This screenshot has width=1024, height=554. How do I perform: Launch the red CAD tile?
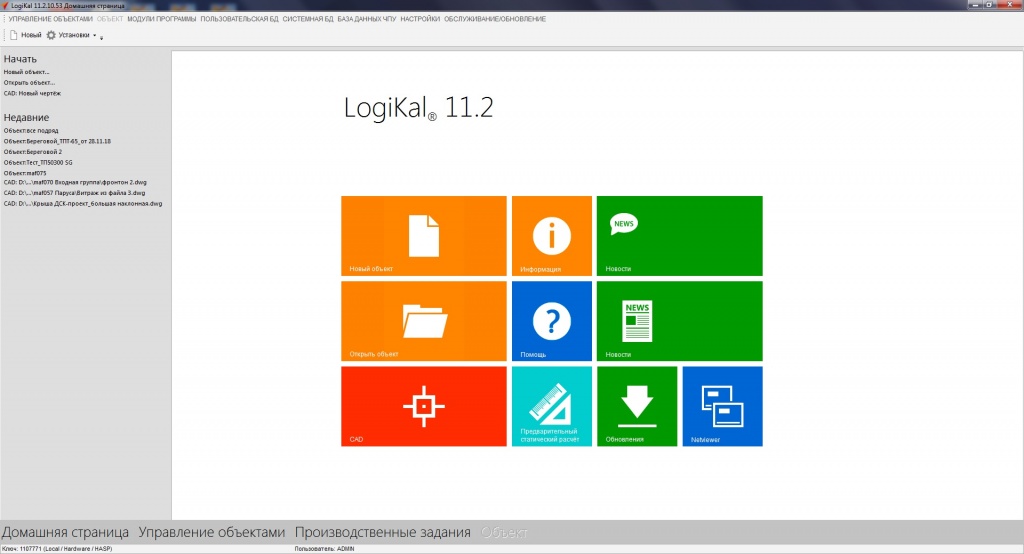(x=423, y=406)
